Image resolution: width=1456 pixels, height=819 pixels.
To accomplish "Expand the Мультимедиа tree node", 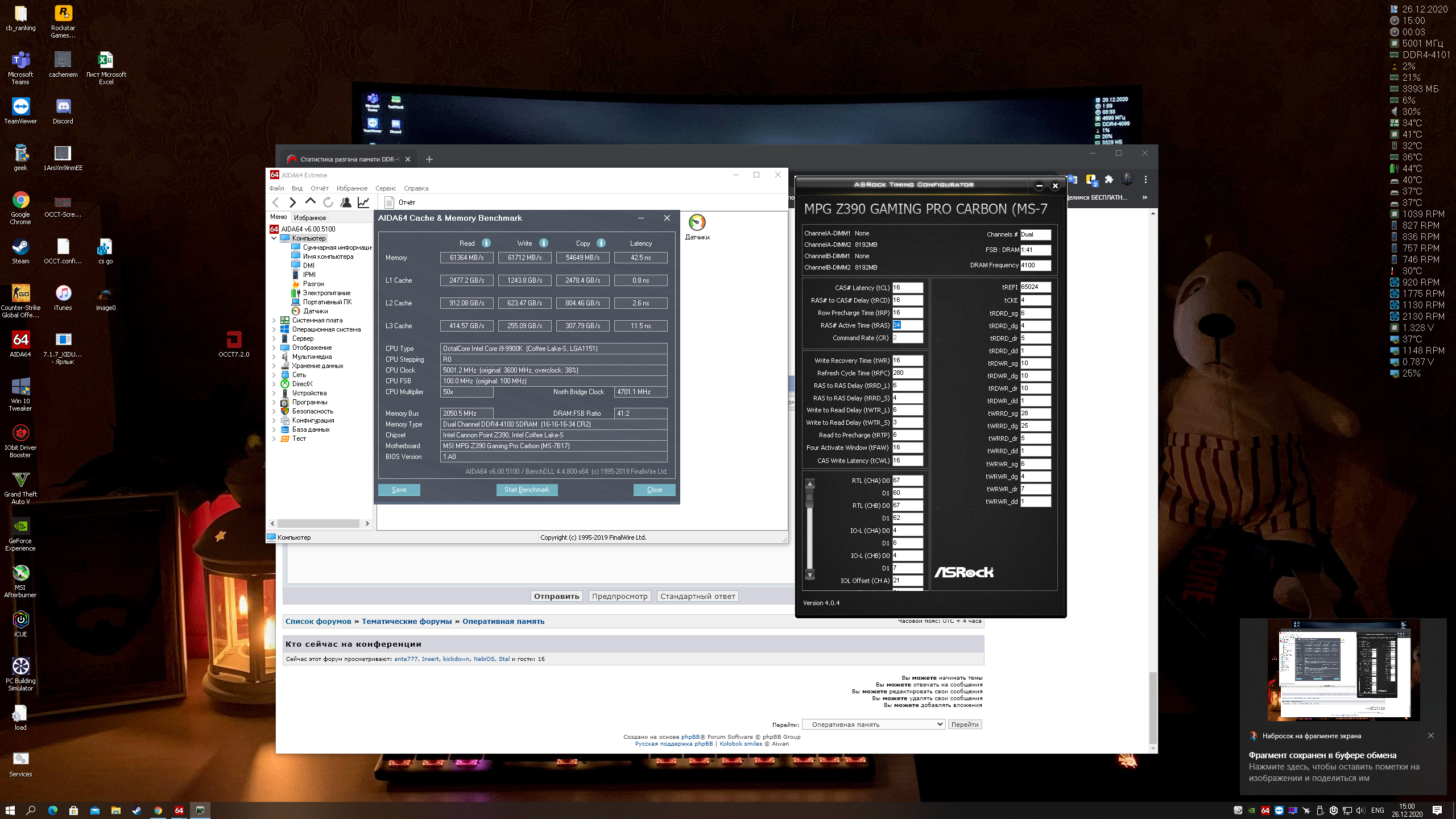I will [274, 357].
